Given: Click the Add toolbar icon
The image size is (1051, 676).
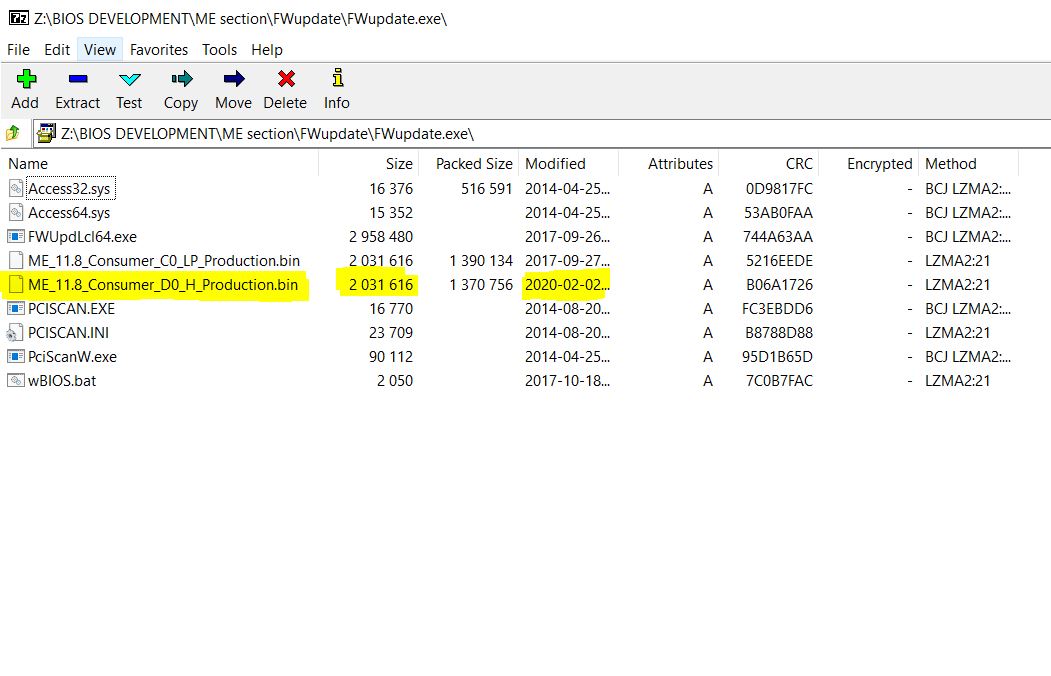Looking at the screenshot, I should [x=26, y=79].
